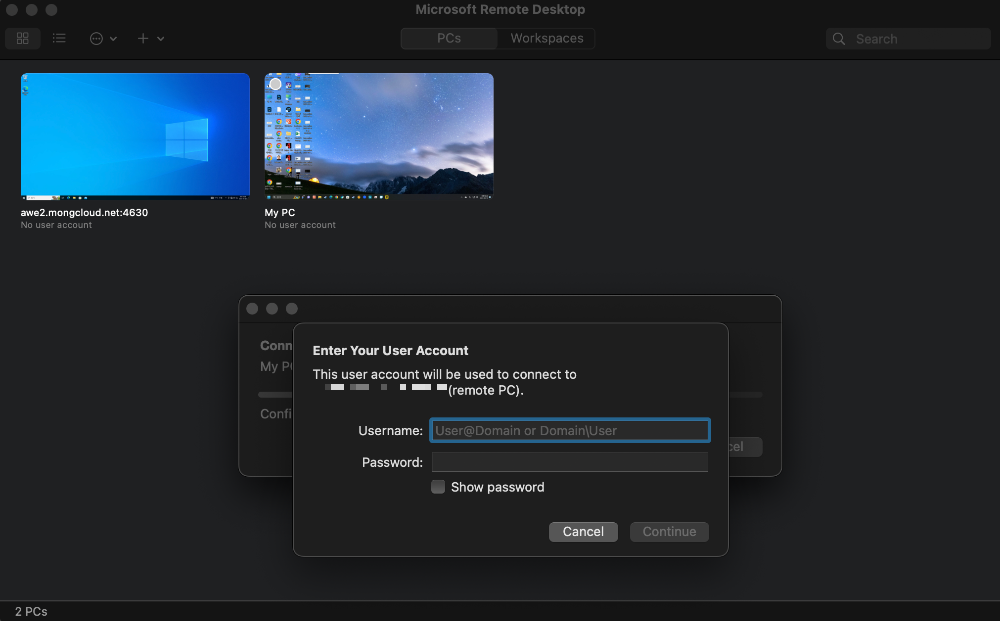Focus the Search field

pyautogui.click(x=908, y=39)
